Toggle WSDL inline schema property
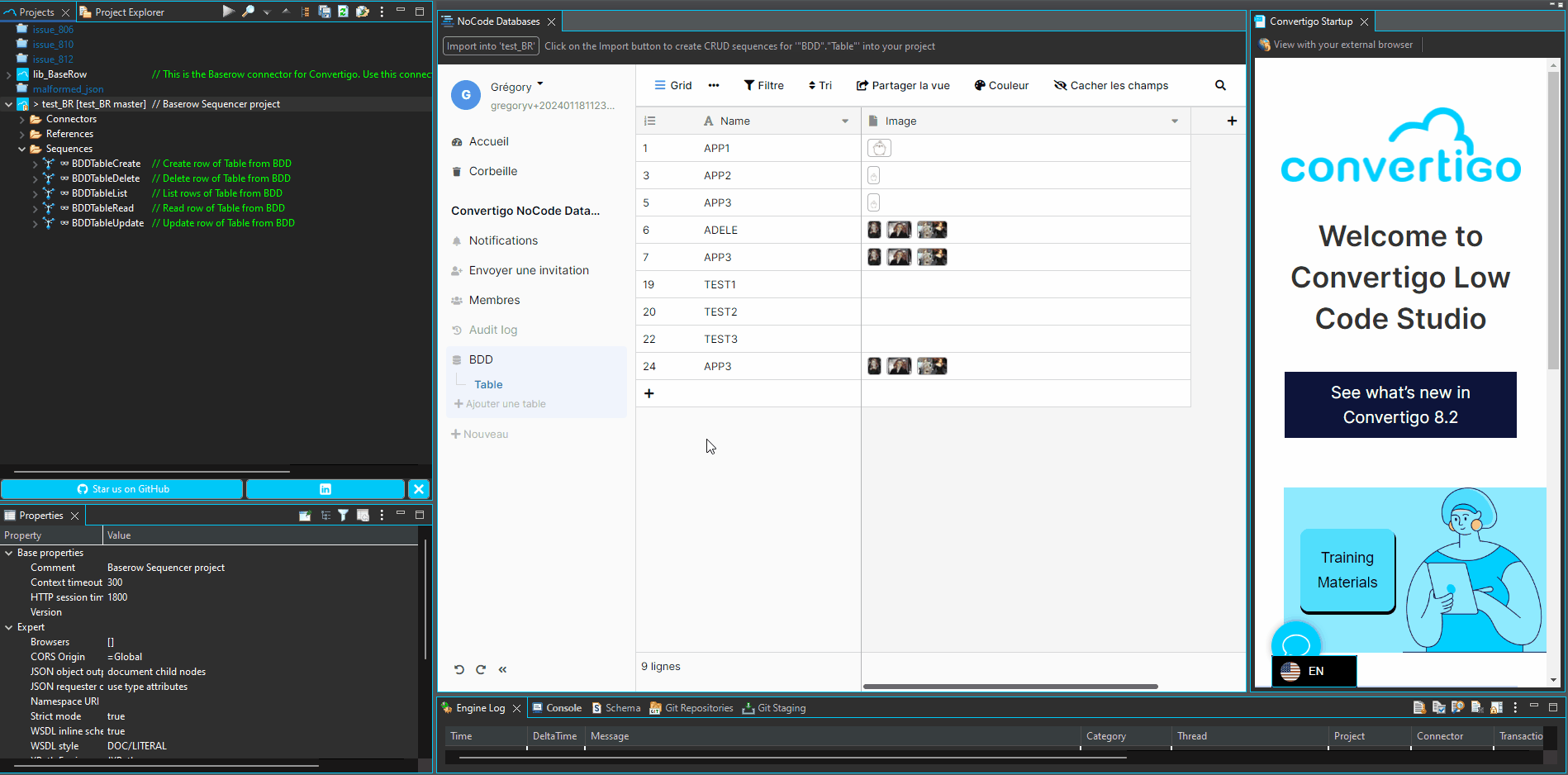 [x=116, y=730]
